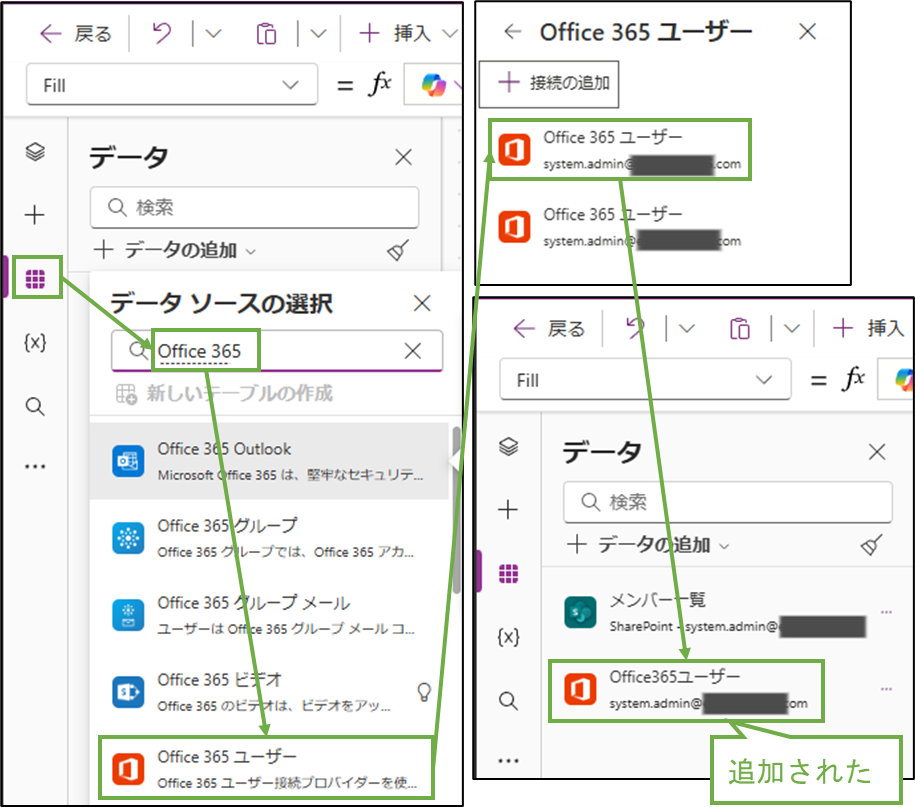The height and width of the screenshot is (807, 915).
Task: Click the back arrow in the Office 365 ユーザー pane
Action: point(512,32)
